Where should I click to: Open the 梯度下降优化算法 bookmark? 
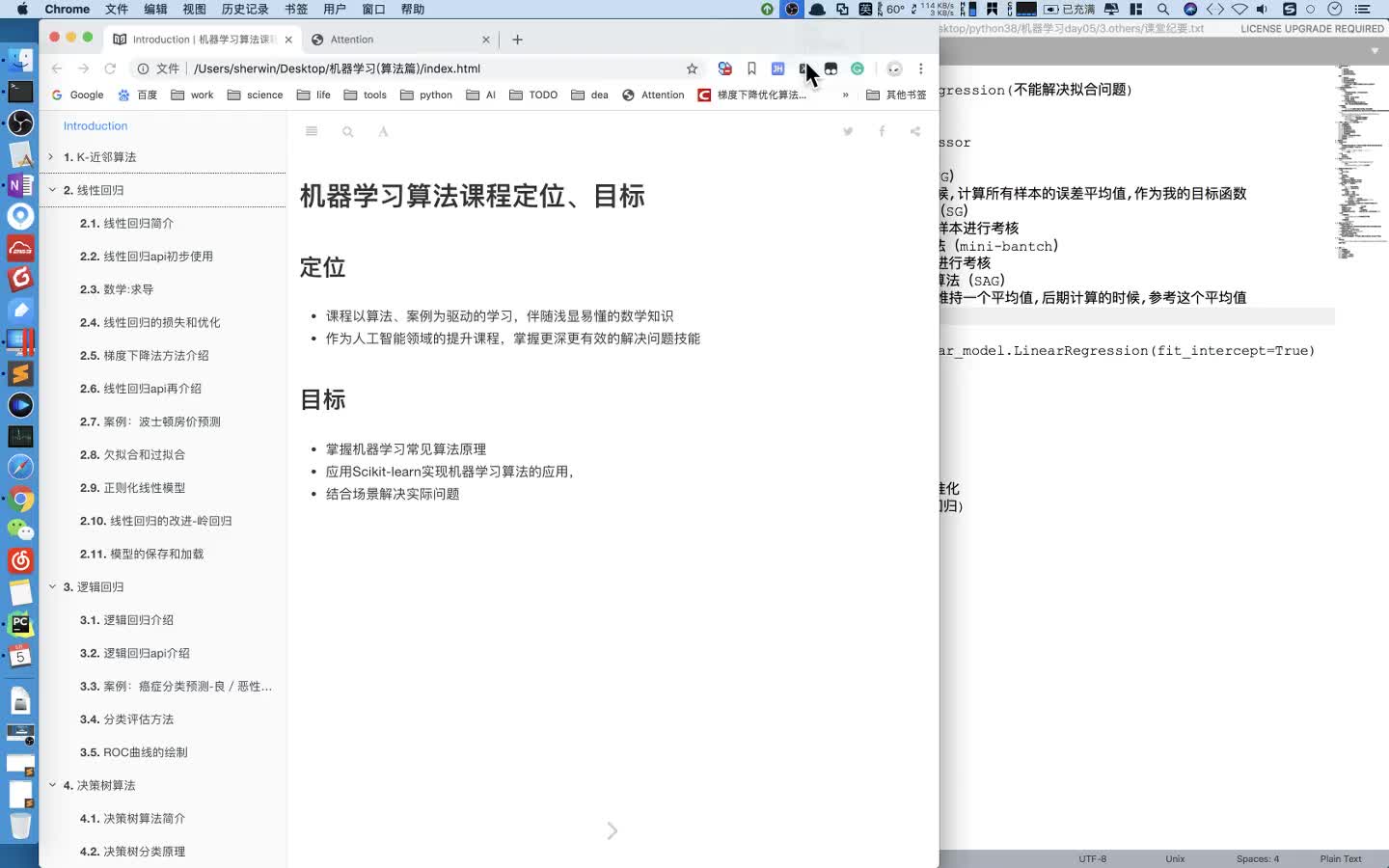pyautogui.click(x=752, y=95)
